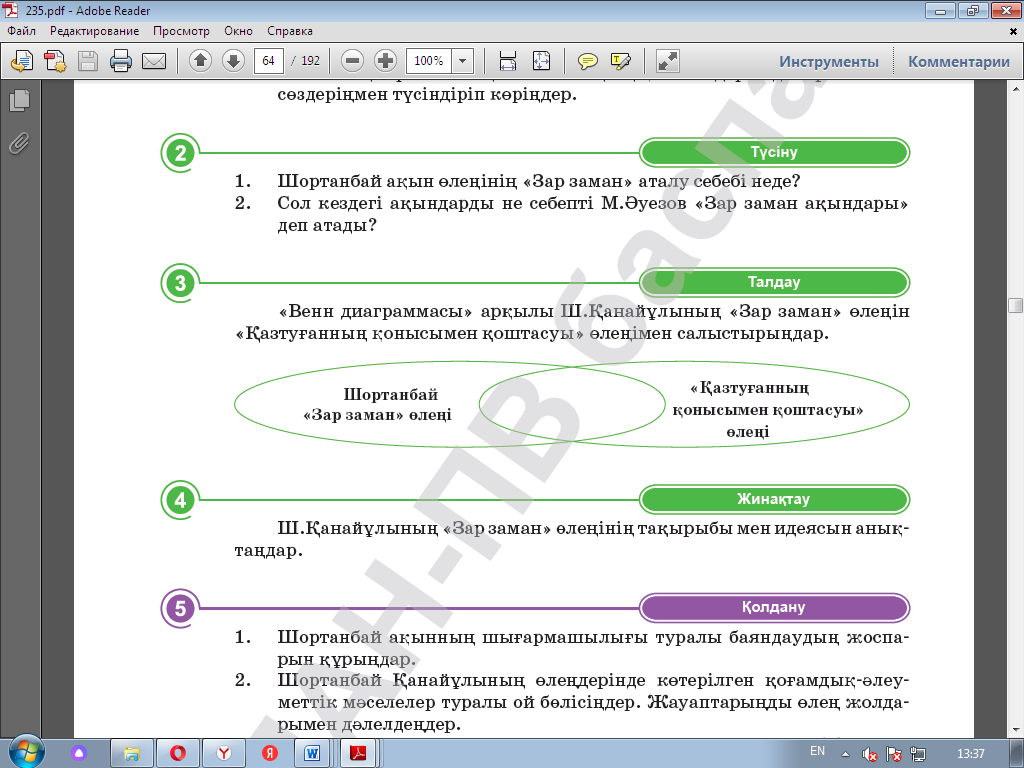Open the Редактирование menu

click(x=95, y=31)
